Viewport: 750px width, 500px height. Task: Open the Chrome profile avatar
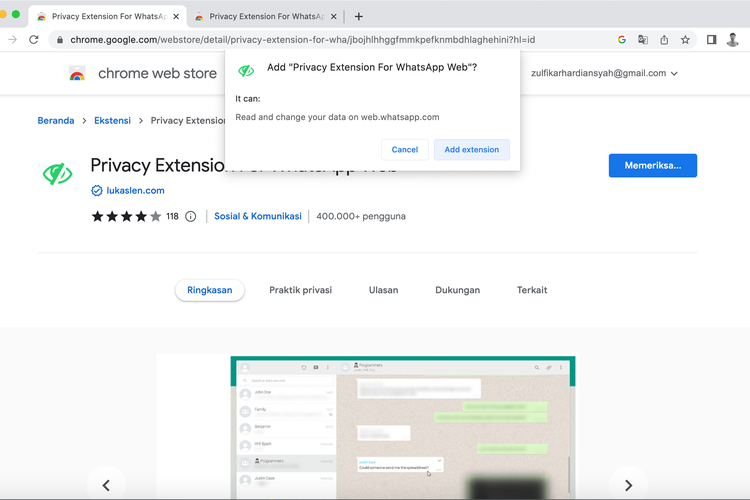[x=733, y=40]
